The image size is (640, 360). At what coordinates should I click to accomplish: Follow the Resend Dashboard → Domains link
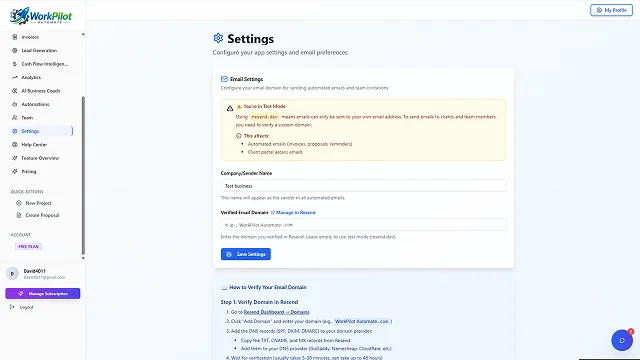point(276,312)
